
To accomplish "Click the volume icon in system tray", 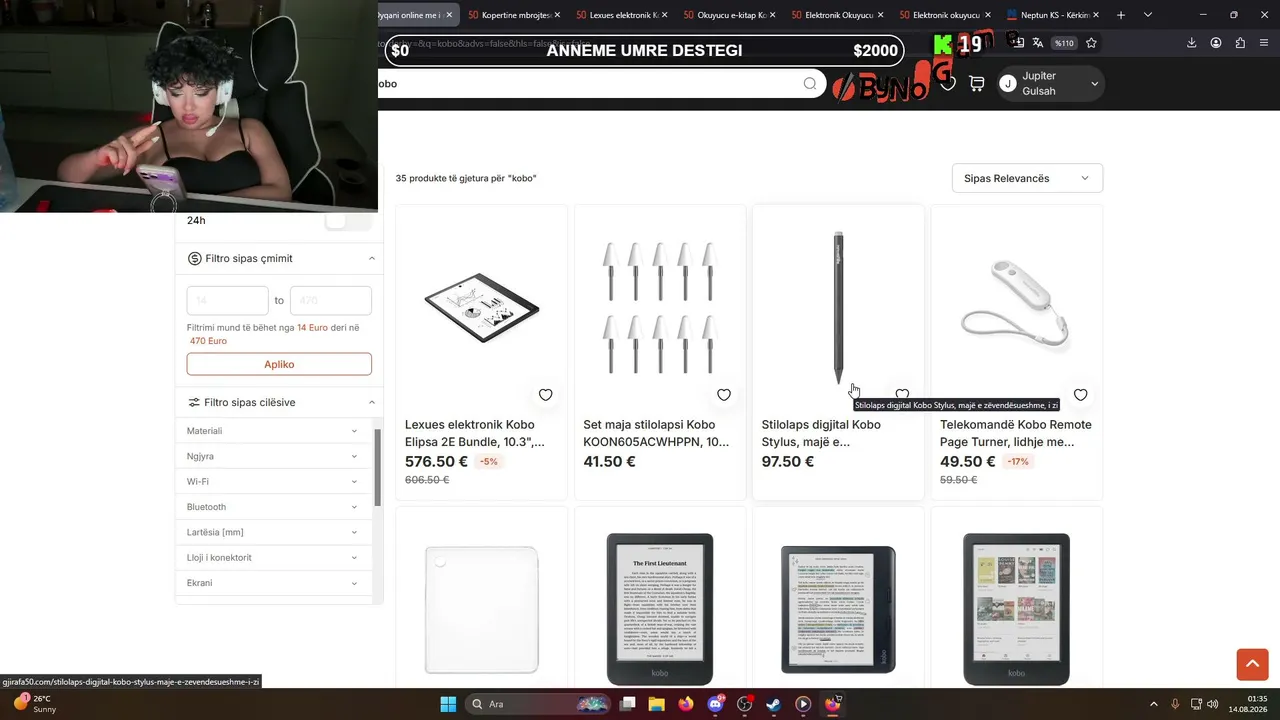I will [1213, 704].
